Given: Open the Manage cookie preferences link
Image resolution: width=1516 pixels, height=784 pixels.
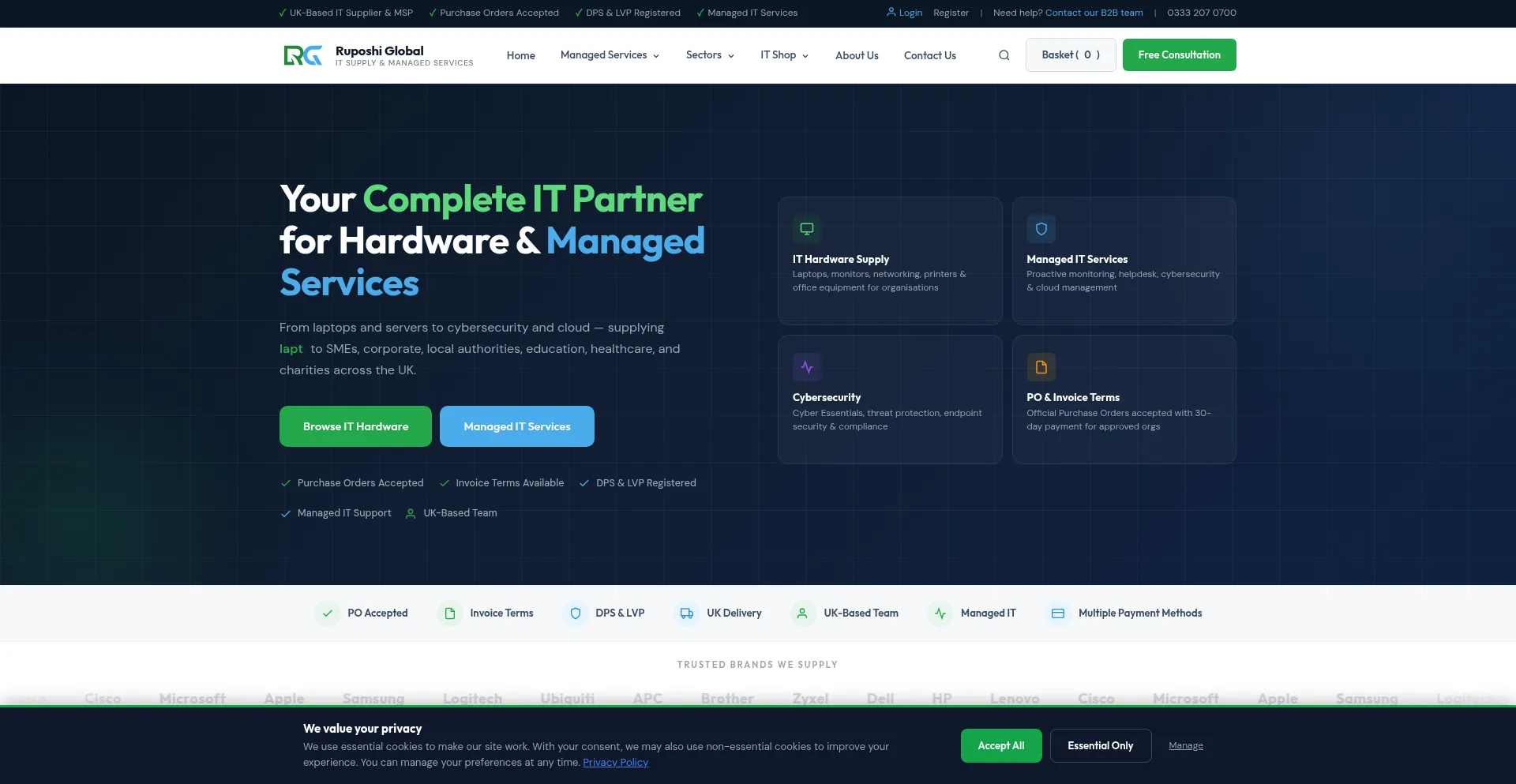Looking at the screenshot, I should click(1186, 746).
